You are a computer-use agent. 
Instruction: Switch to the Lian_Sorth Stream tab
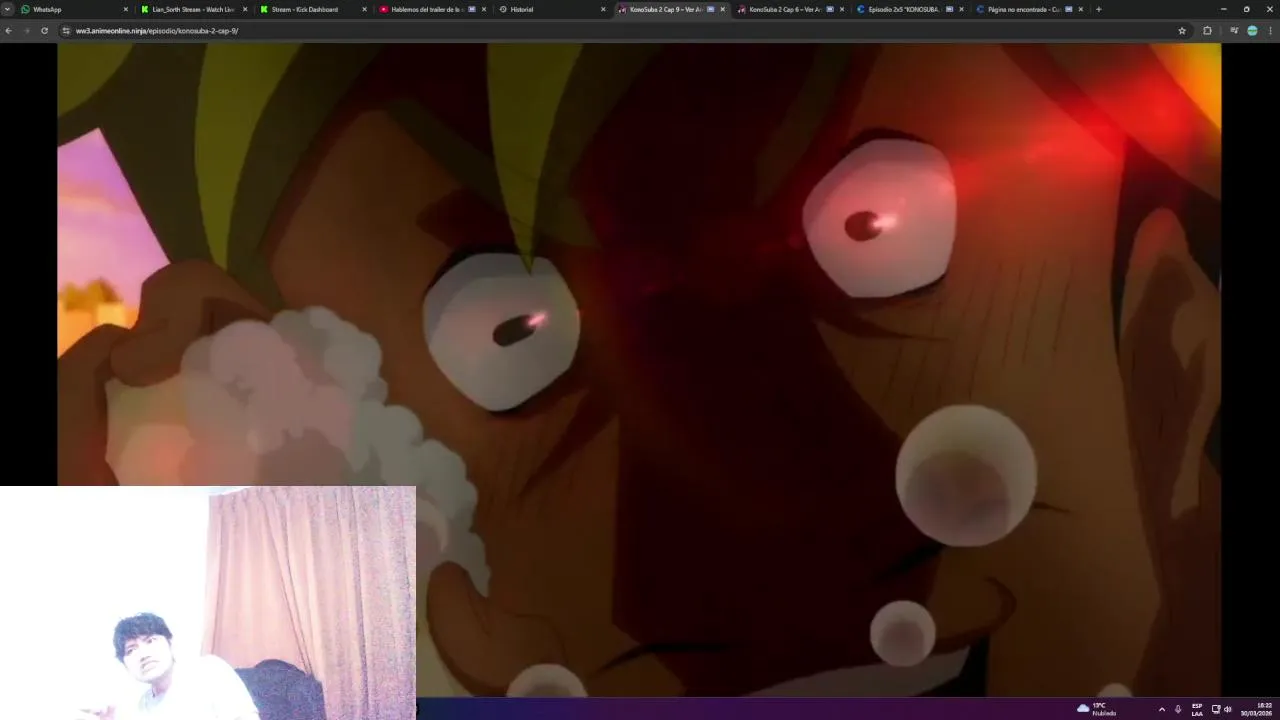(x=194, y=9)
